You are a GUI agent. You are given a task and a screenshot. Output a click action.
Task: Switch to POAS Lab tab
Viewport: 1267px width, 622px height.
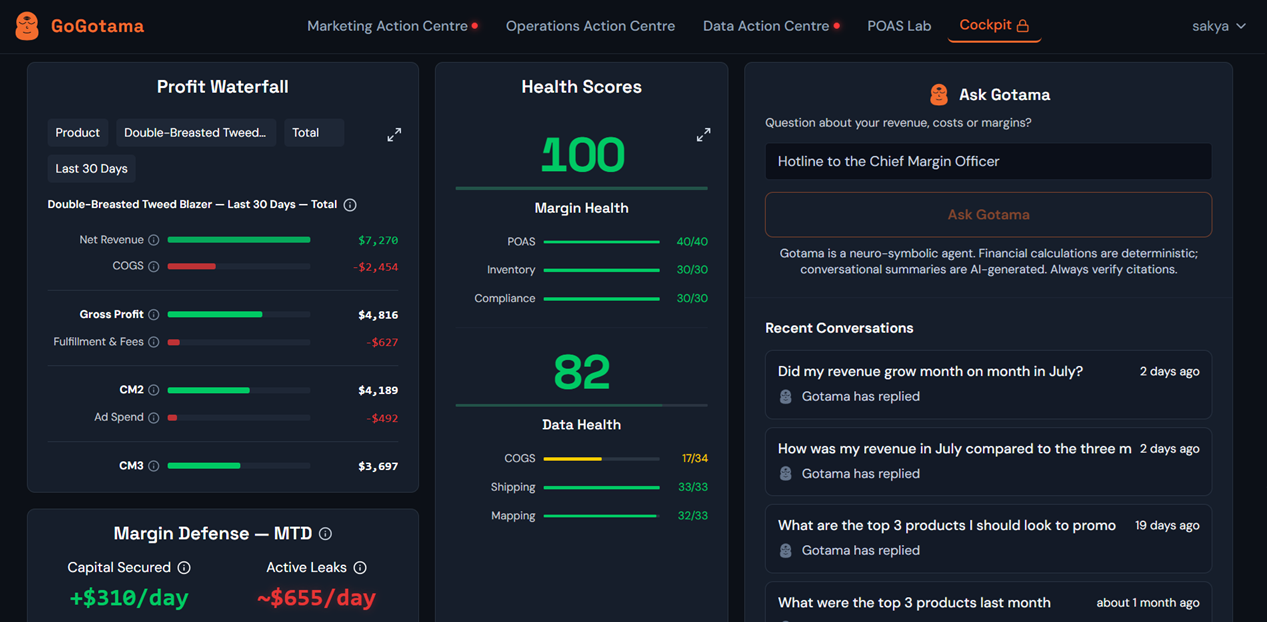point(899,26)
